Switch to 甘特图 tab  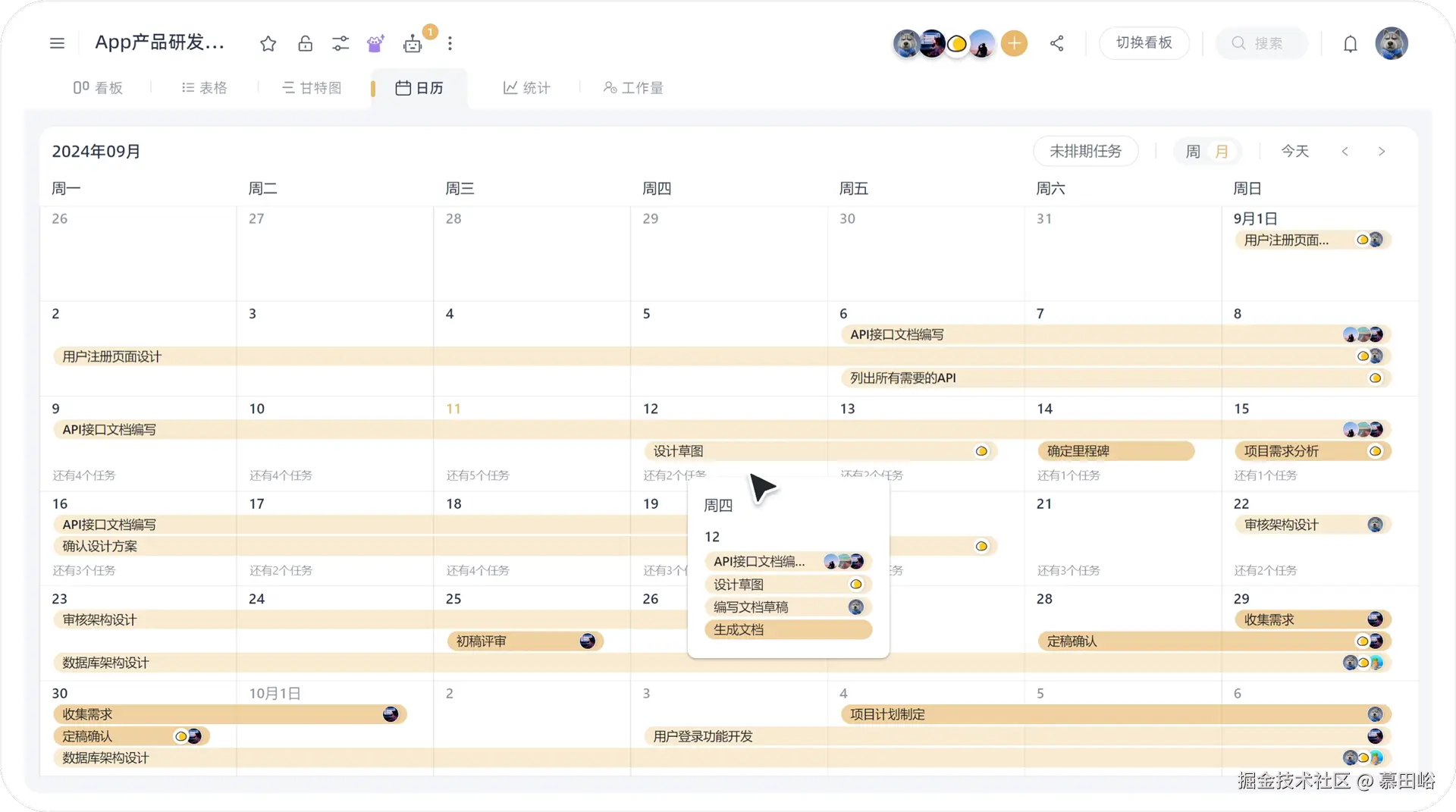312,88
